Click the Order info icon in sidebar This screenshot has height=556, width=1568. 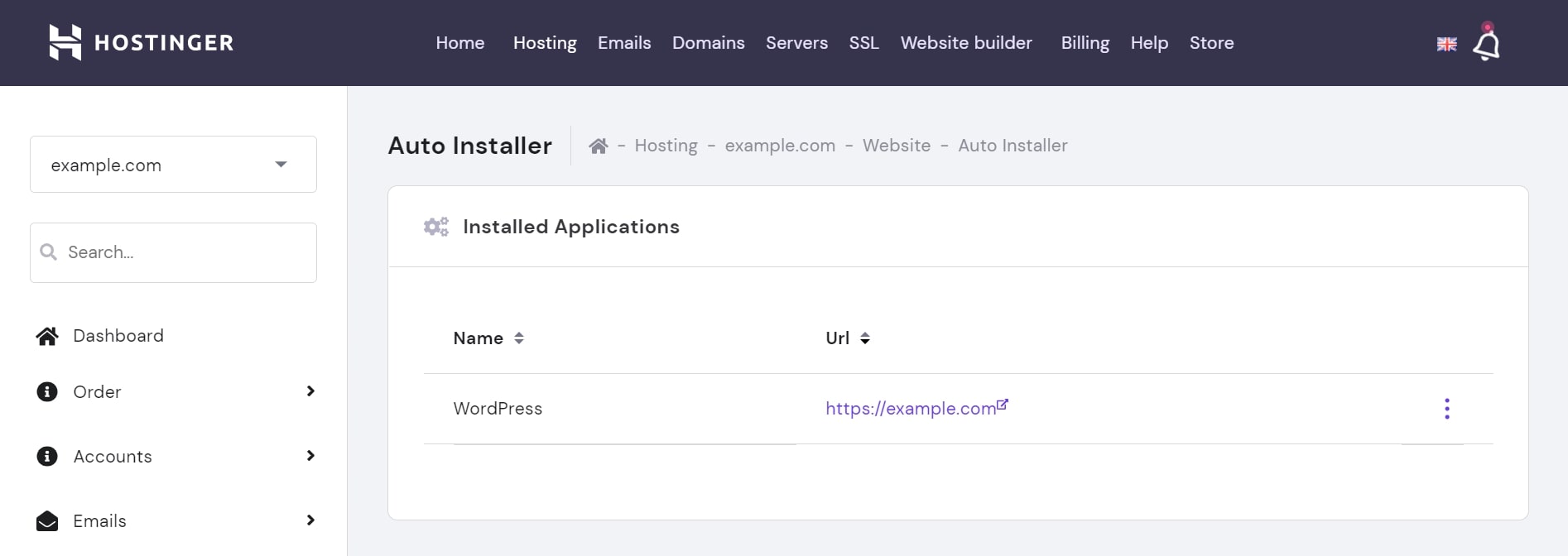point(47,391)
